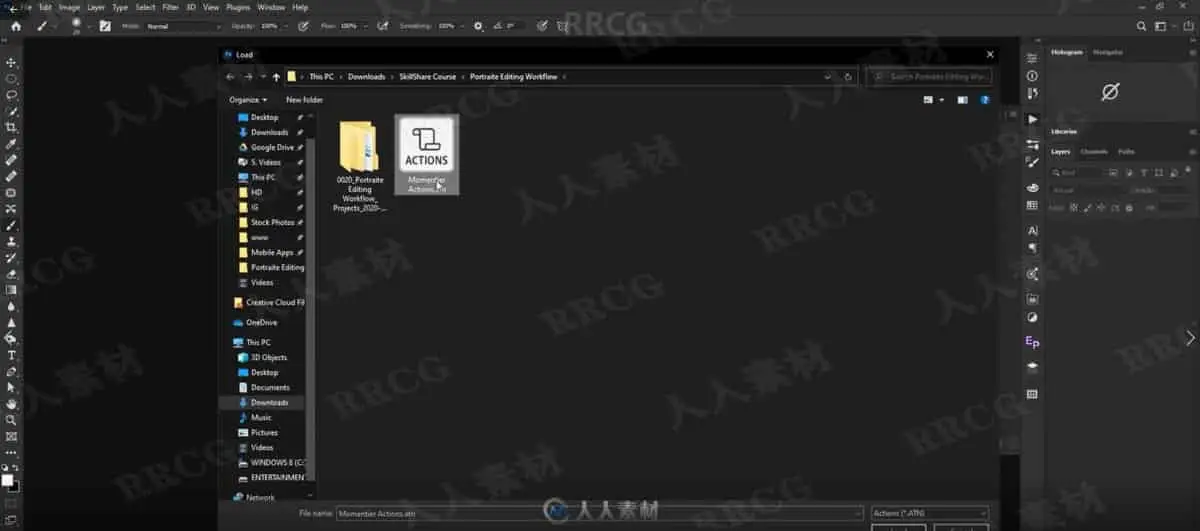Select OneDrive in navigation pane
1200x531 pixels.
tap(255, 322)
